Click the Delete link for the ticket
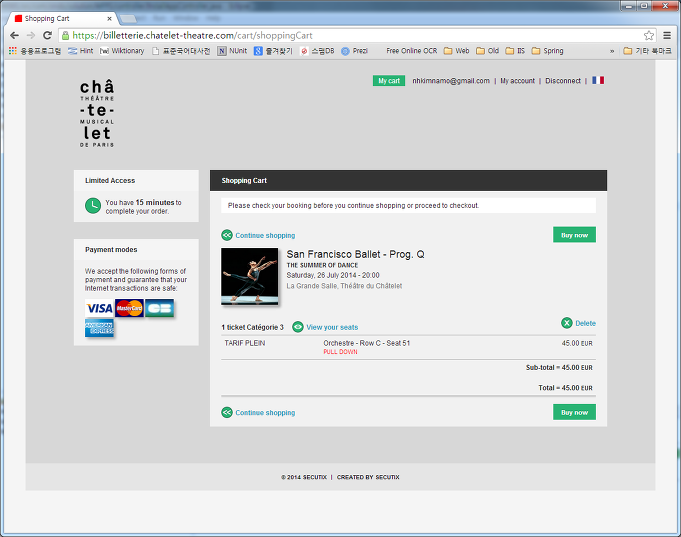Image resolution: width=681 pixels, height=537 pixels. (x=585, y=323)
